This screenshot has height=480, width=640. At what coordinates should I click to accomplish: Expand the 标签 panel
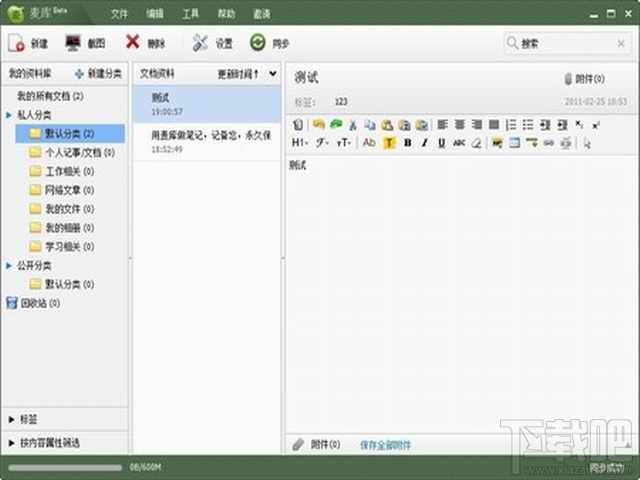11,419
